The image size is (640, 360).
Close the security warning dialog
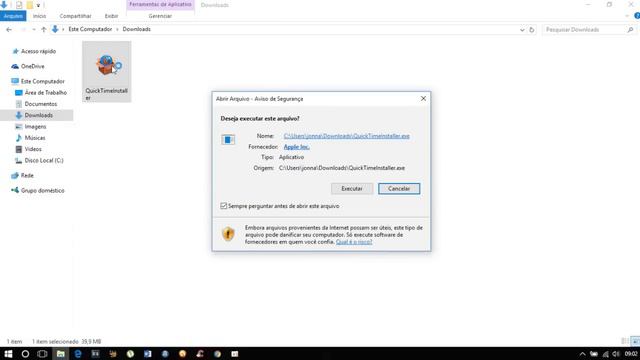point(423,98)
